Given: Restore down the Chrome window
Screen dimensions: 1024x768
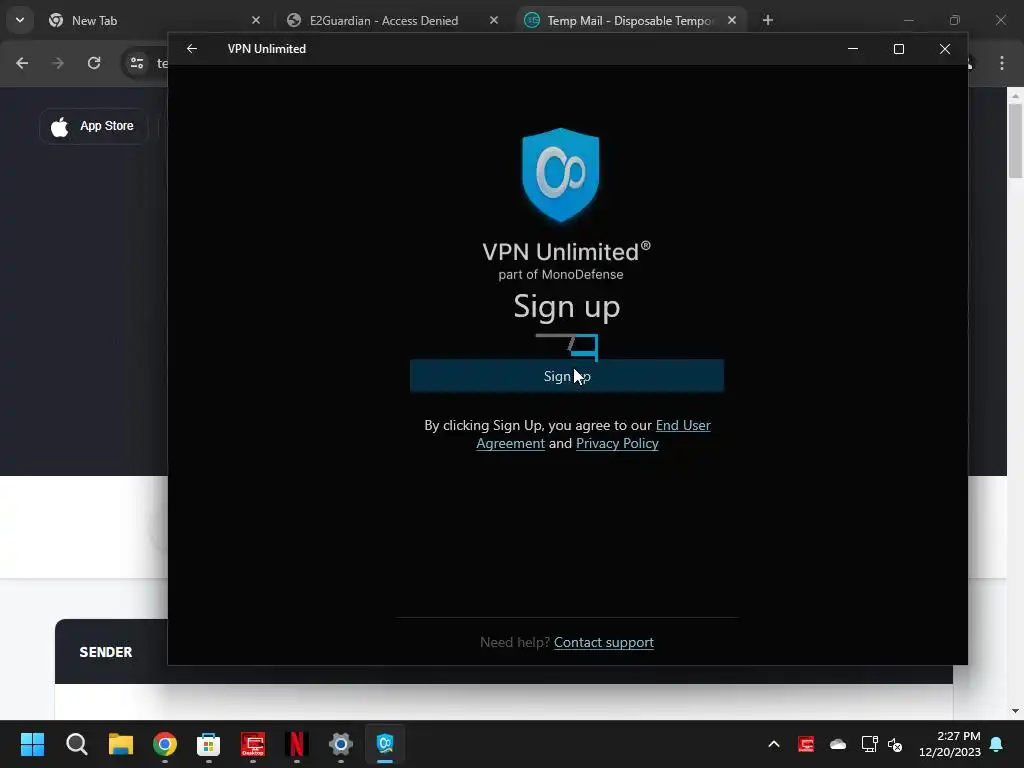Looking at the screenshot, I should click(955, 20).
